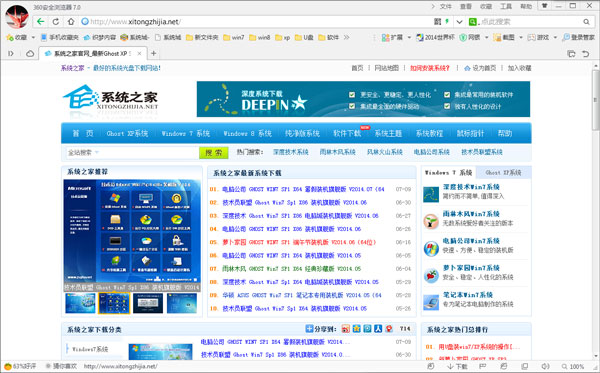Open the 收藏 menu in title bar
This screenshot has width=600, height=373.
[486, 6]
